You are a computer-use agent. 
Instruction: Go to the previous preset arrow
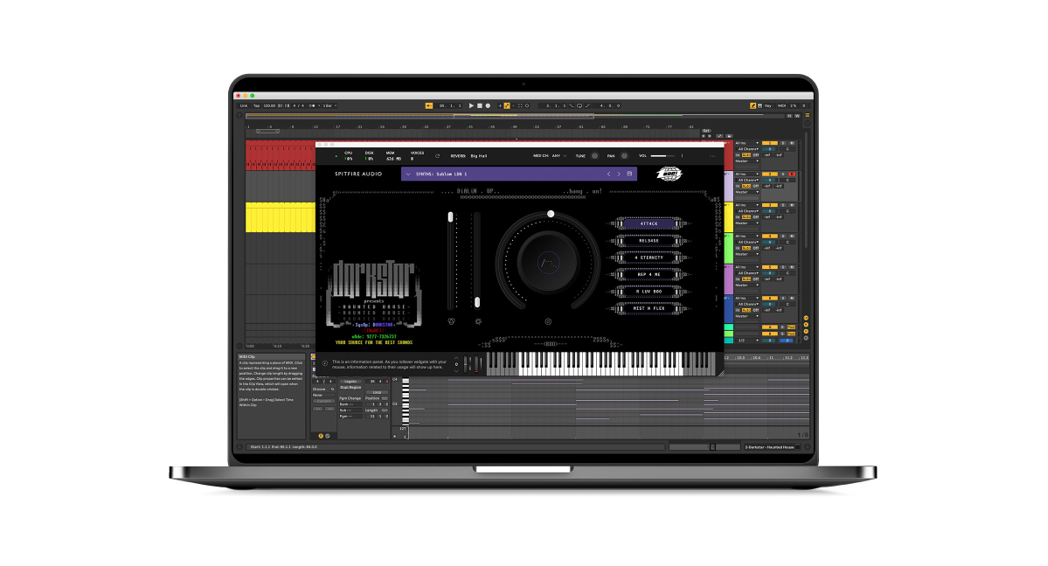tap(608, 174)
